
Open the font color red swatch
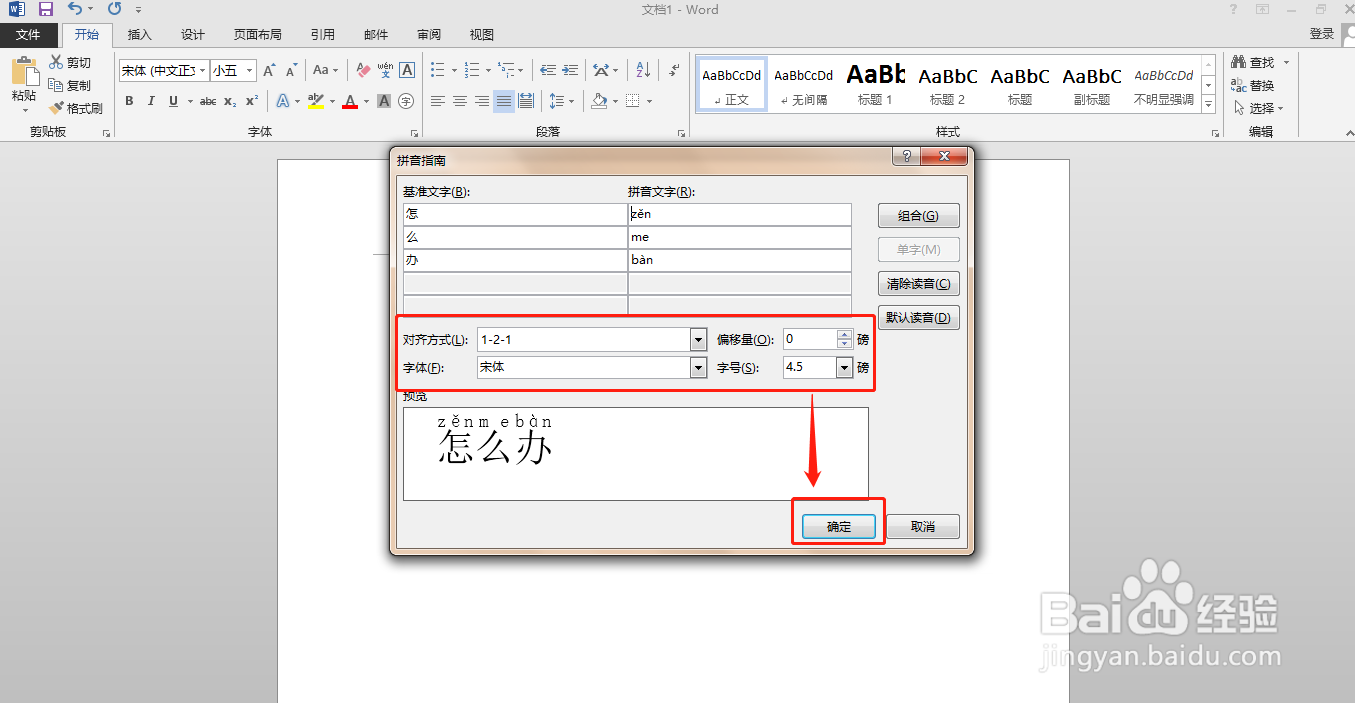[350, 101]
